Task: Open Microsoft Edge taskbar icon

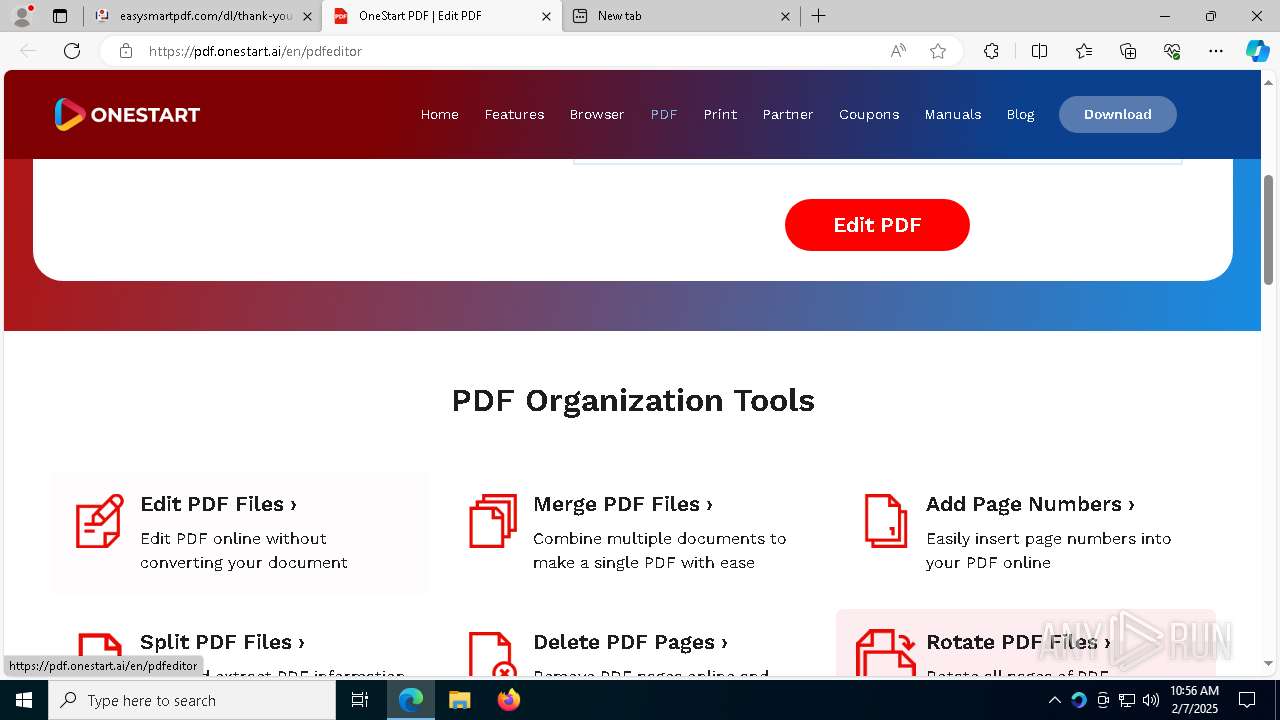Action: pos(411,700)
